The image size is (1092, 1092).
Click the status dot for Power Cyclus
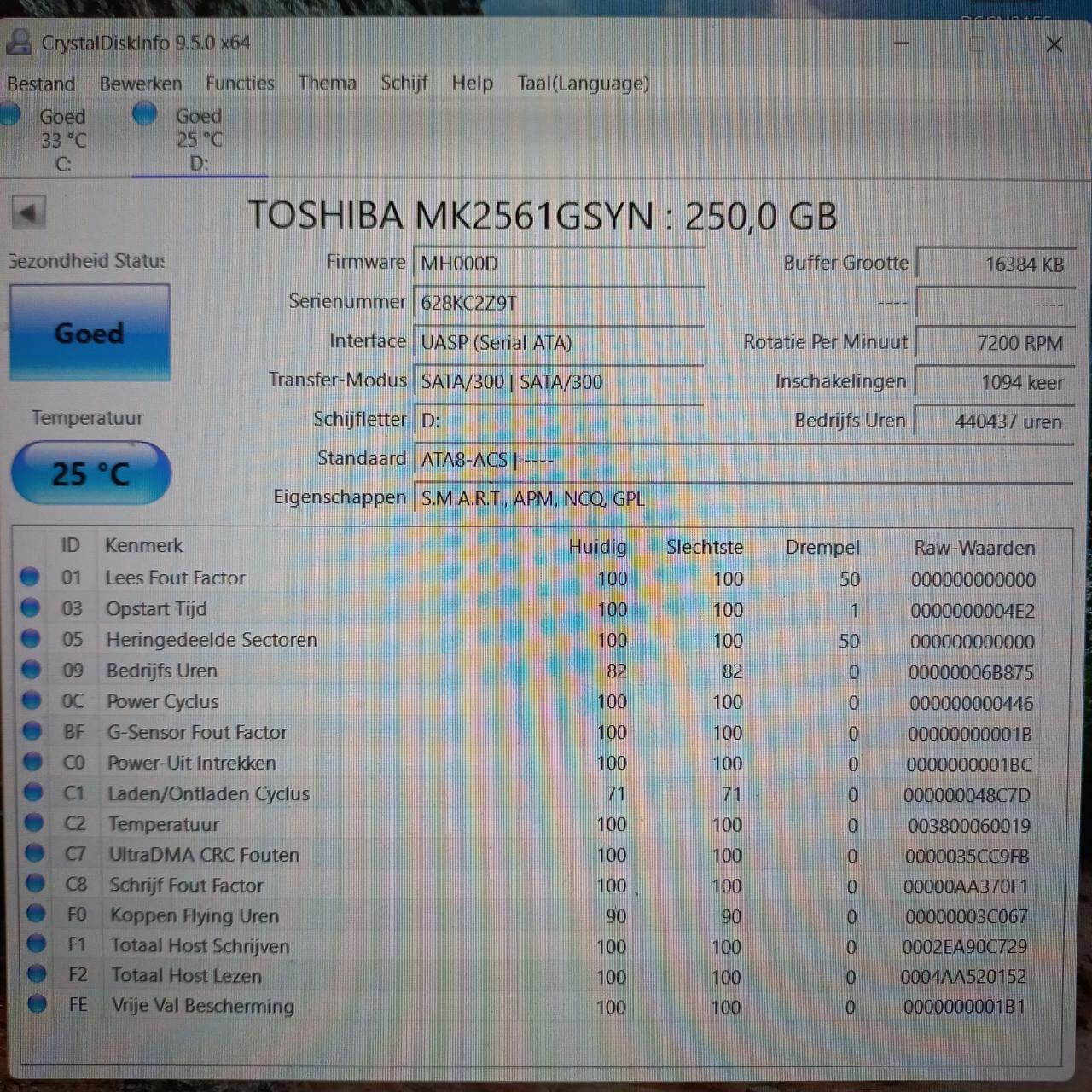[x=32, y=700]
